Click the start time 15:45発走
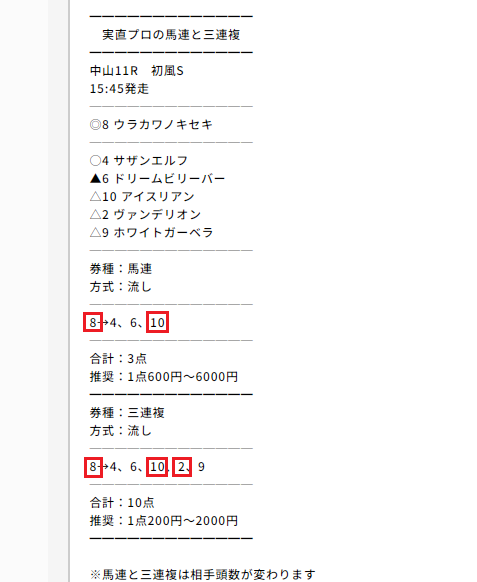 pyautogui.click(x=119, y=89)
